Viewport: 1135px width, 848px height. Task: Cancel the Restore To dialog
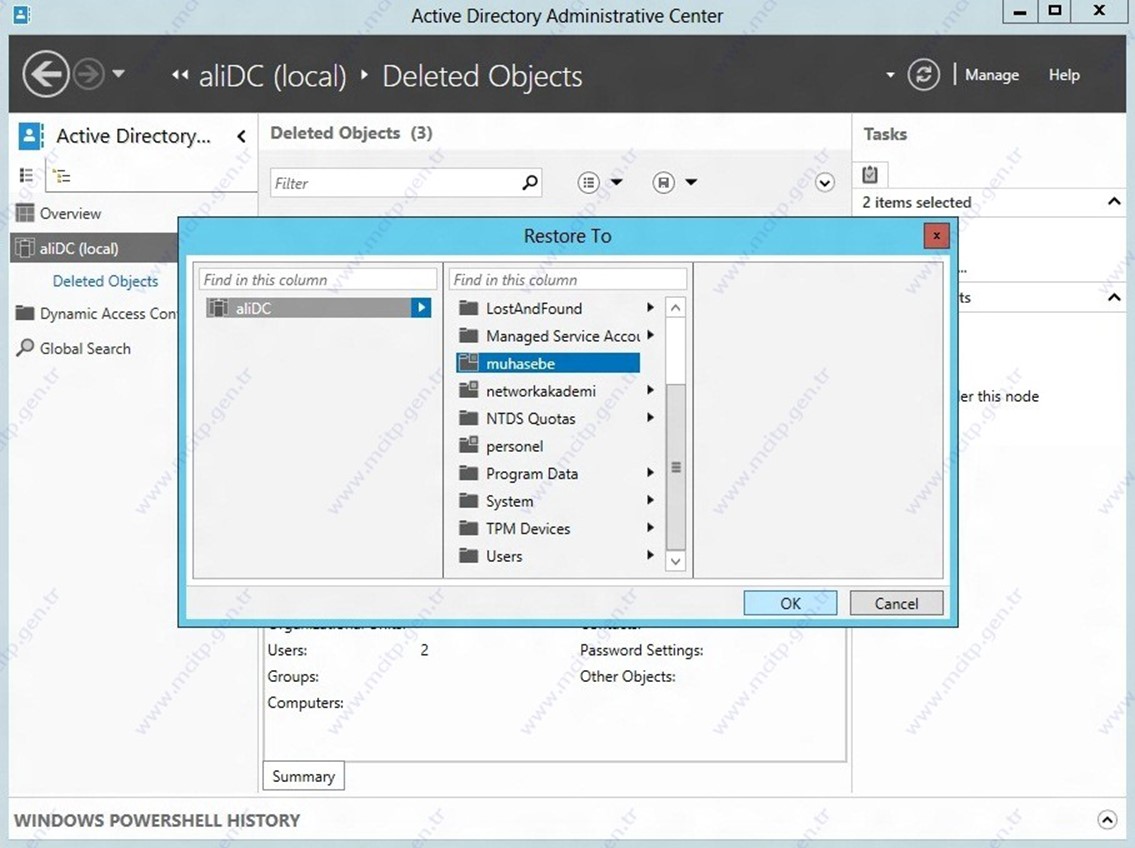(896, 603)
